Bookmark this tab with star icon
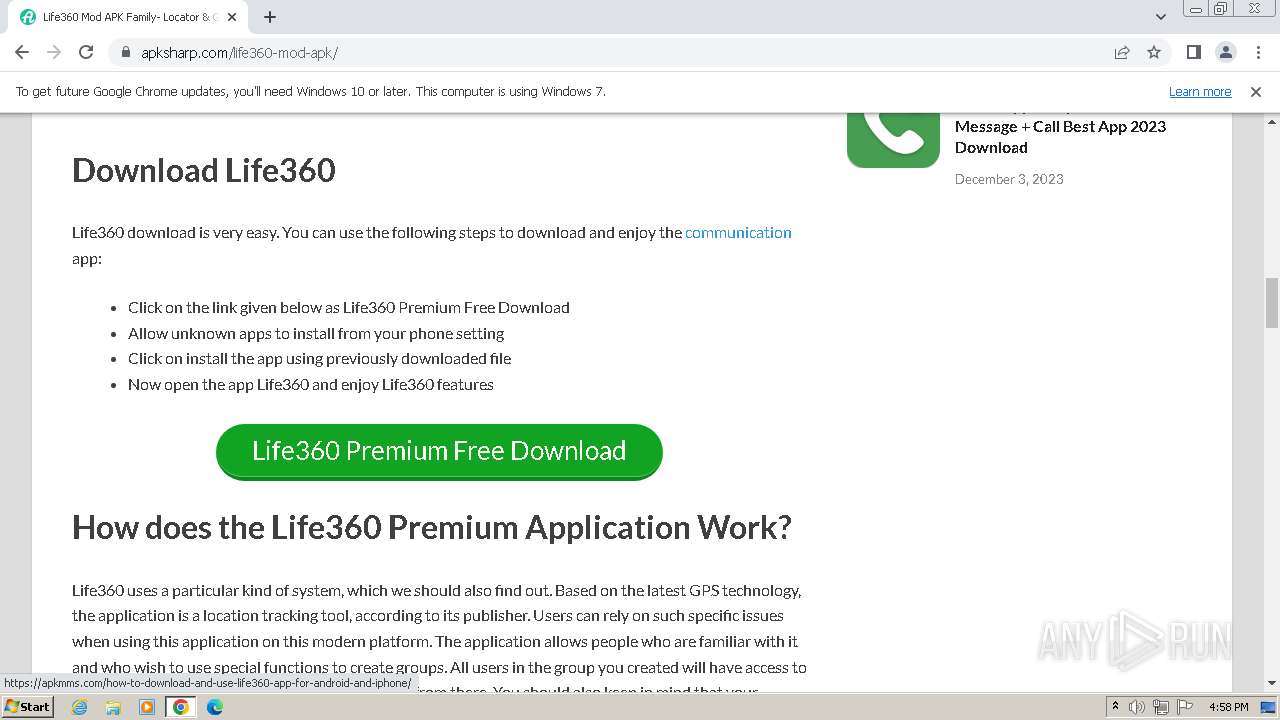 point(1154,52)
